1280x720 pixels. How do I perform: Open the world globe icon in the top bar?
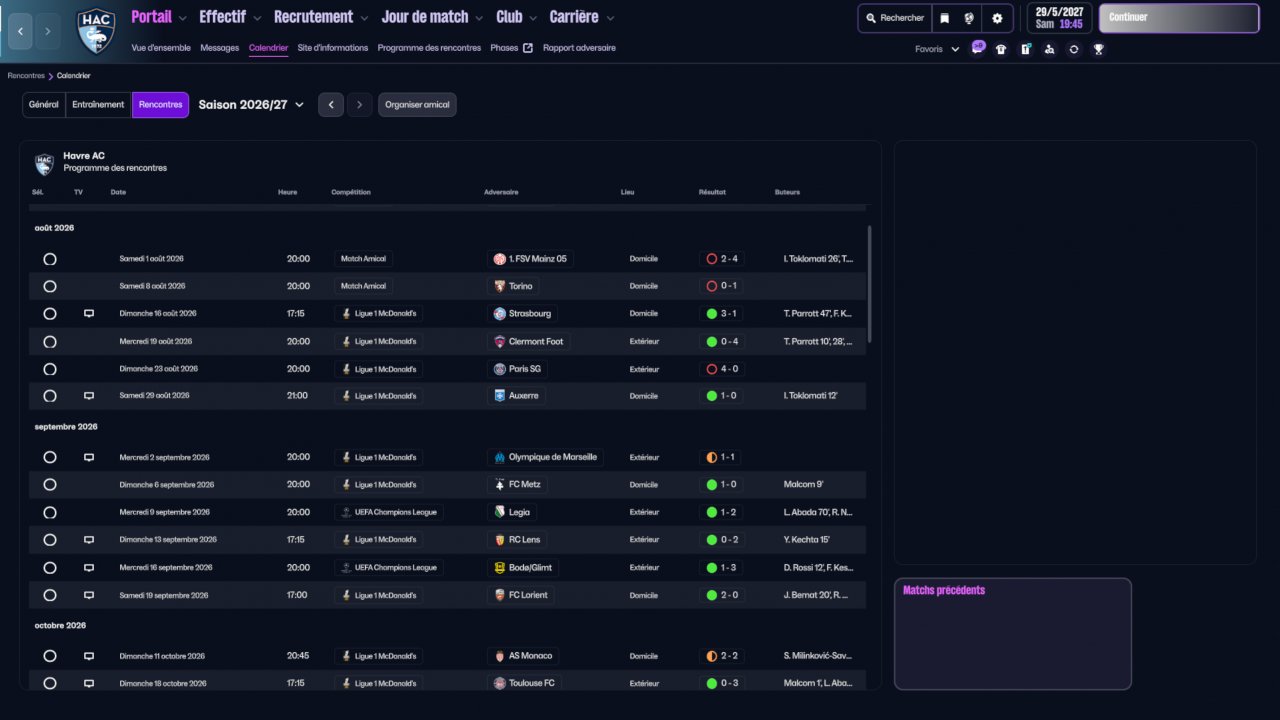(x=969, y=18)
